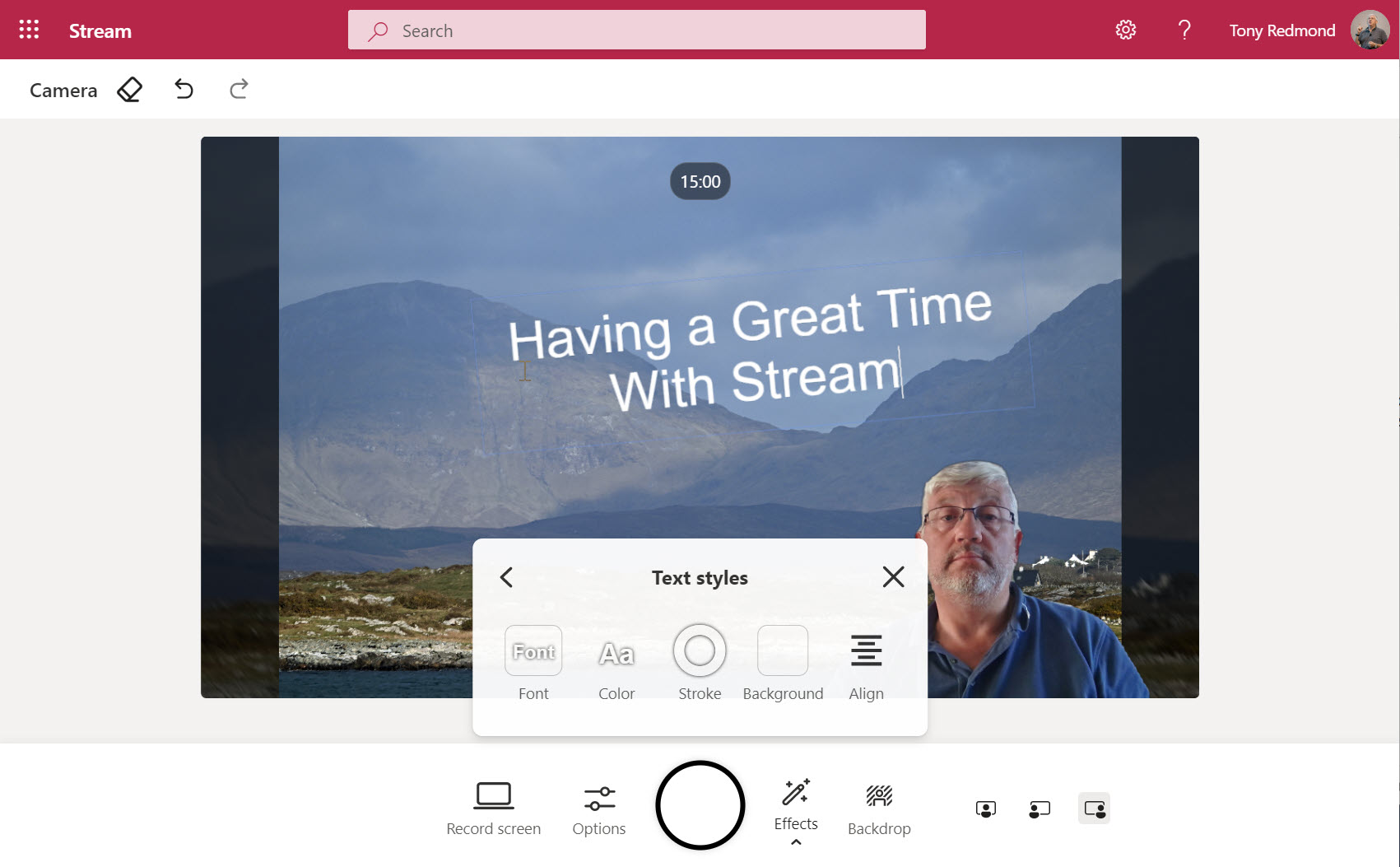Image resolution: width=1400 pixels, height=867 pixels.
Task: Open Record screen option
Action: [x=493, y=808]
